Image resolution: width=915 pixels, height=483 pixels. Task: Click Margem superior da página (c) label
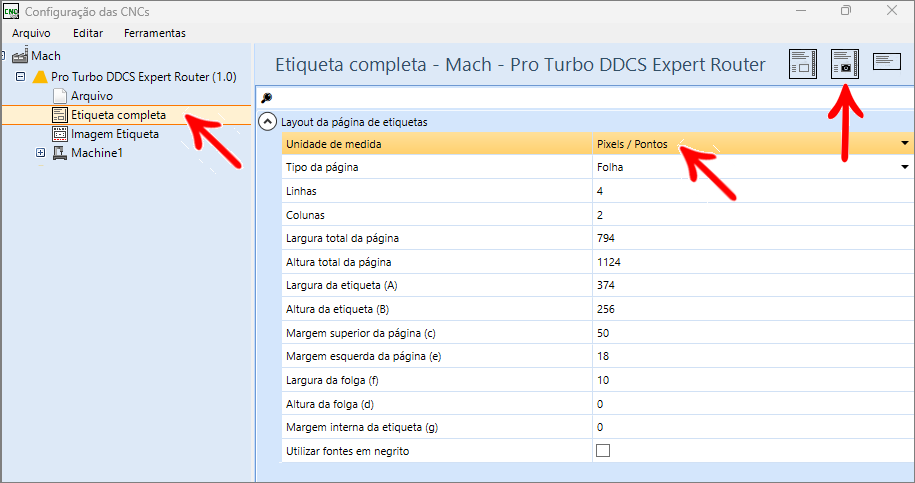[x=361, y=333]
